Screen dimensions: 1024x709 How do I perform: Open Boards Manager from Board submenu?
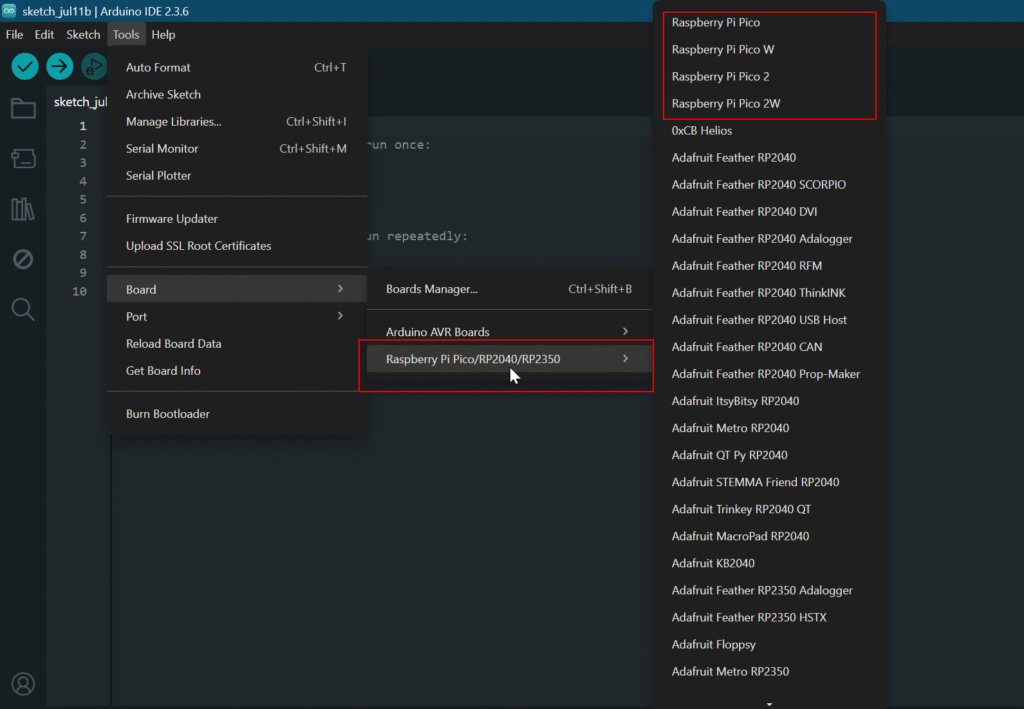[x=509, y=289]
